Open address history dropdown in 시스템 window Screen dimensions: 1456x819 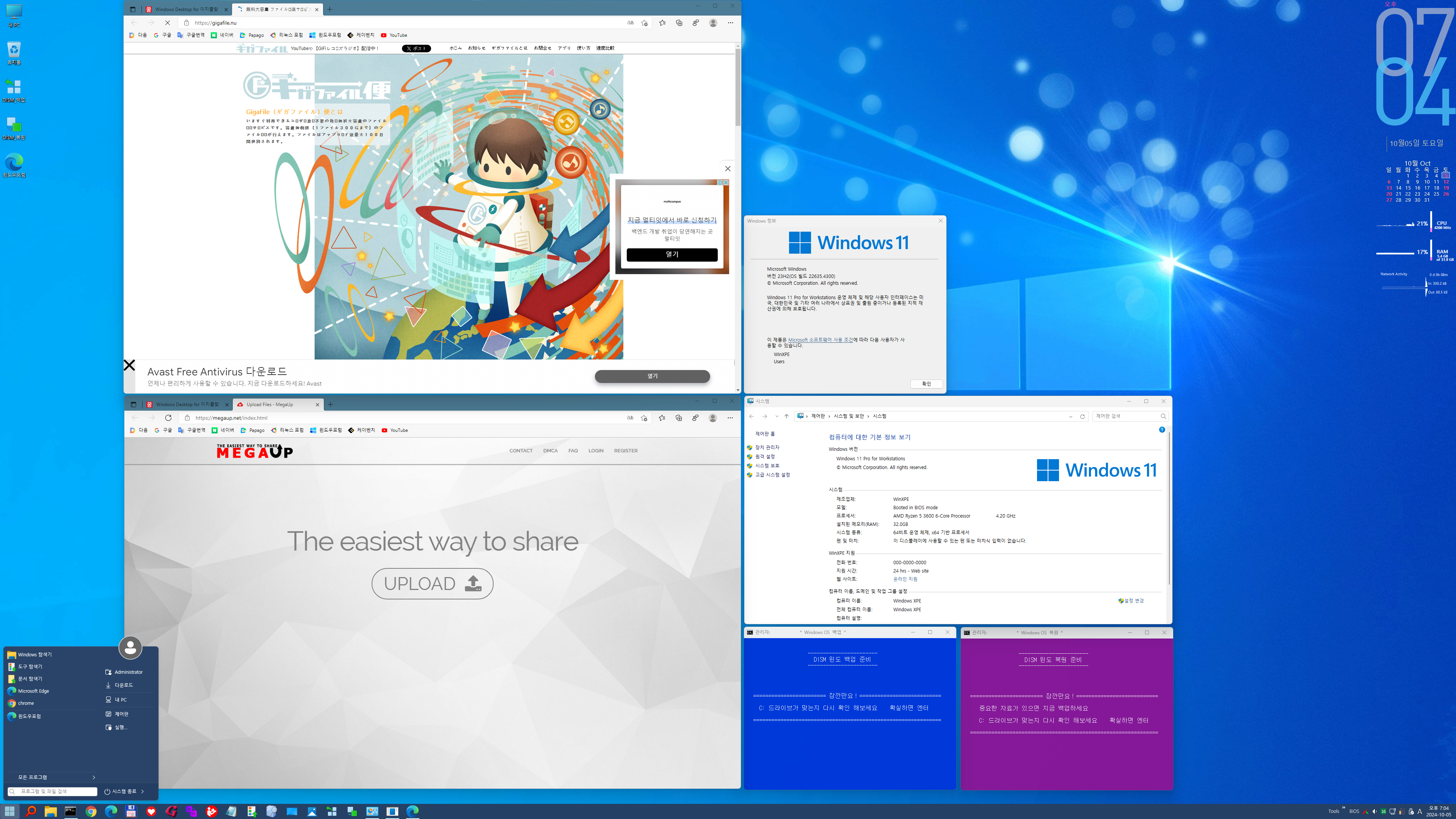point(1070,417)
